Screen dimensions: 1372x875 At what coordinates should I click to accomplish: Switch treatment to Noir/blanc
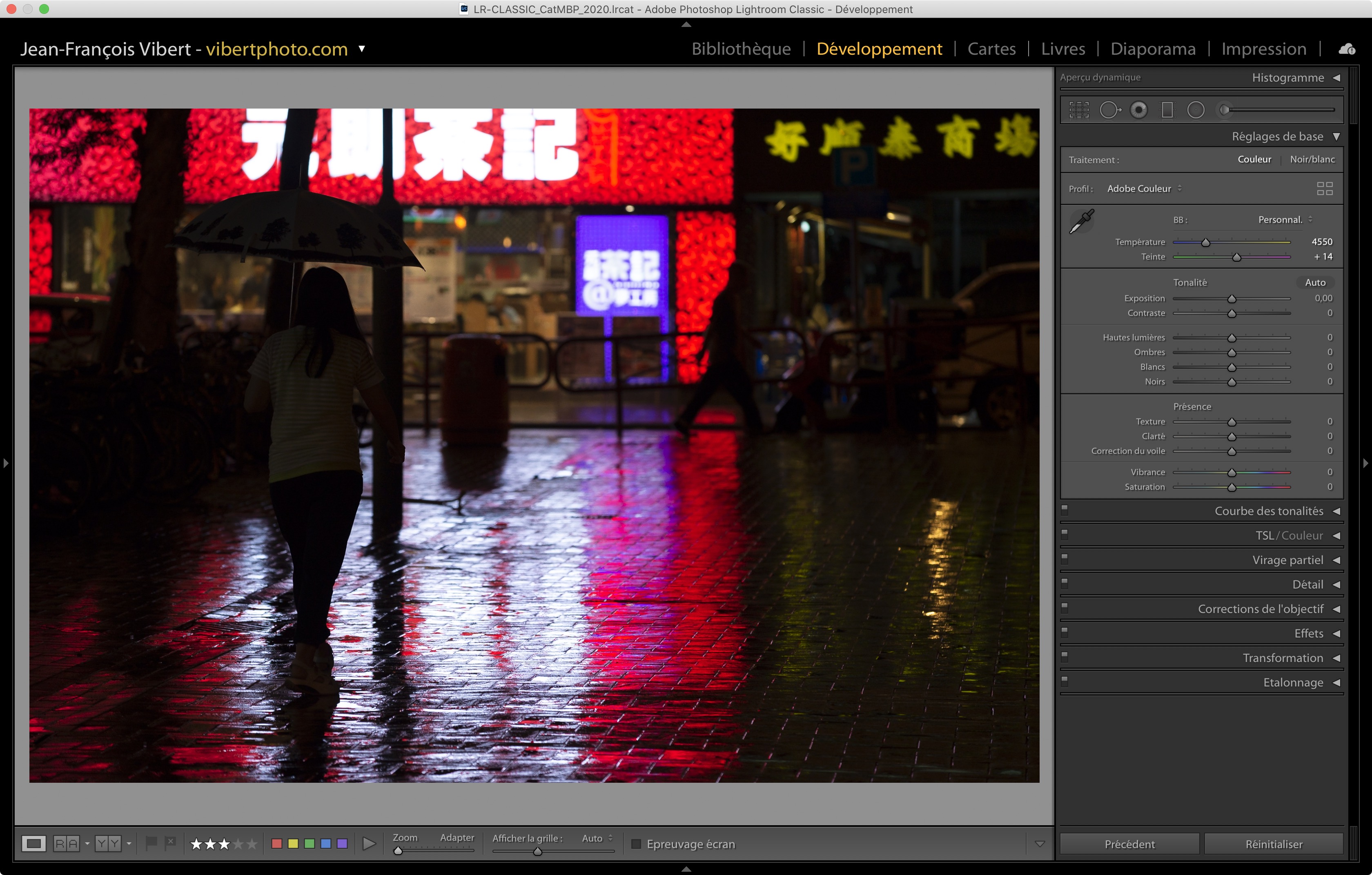[1312, 160]
